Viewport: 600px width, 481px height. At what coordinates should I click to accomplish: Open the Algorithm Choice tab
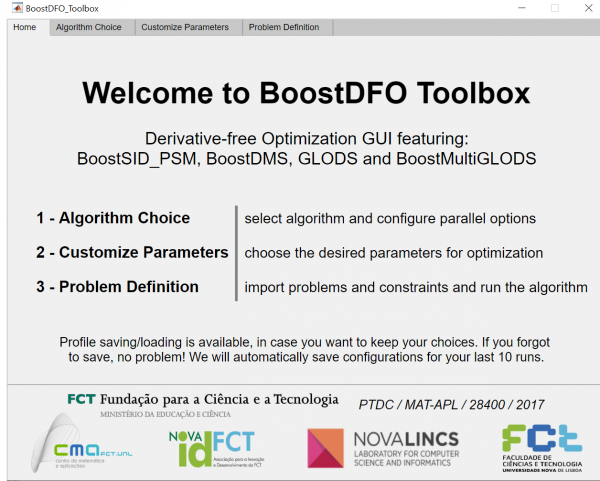coord(89,27)
